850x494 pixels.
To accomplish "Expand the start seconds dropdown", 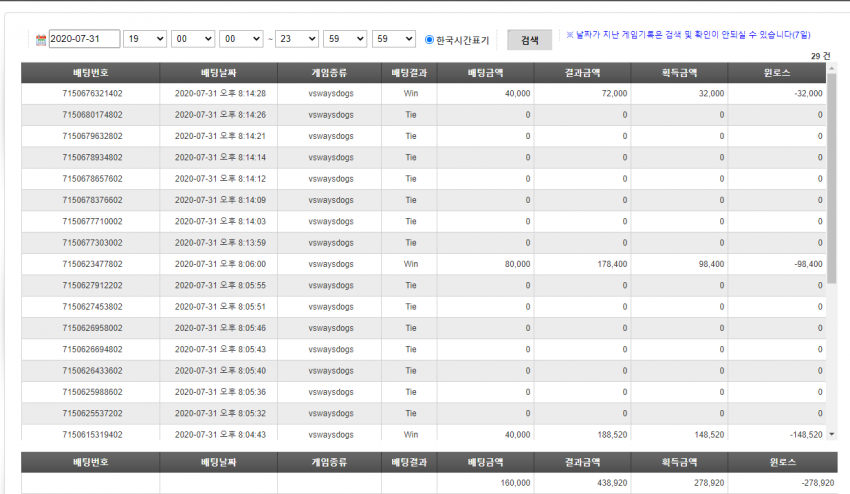I will (x=241, y=39).
